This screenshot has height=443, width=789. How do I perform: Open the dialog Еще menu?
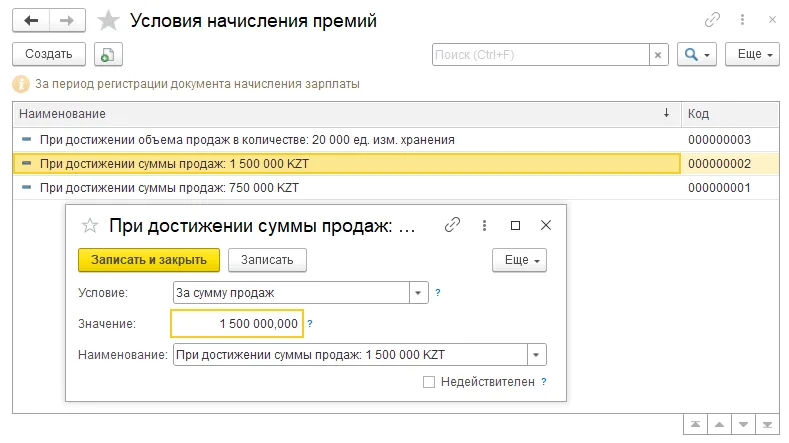[519, 260]
